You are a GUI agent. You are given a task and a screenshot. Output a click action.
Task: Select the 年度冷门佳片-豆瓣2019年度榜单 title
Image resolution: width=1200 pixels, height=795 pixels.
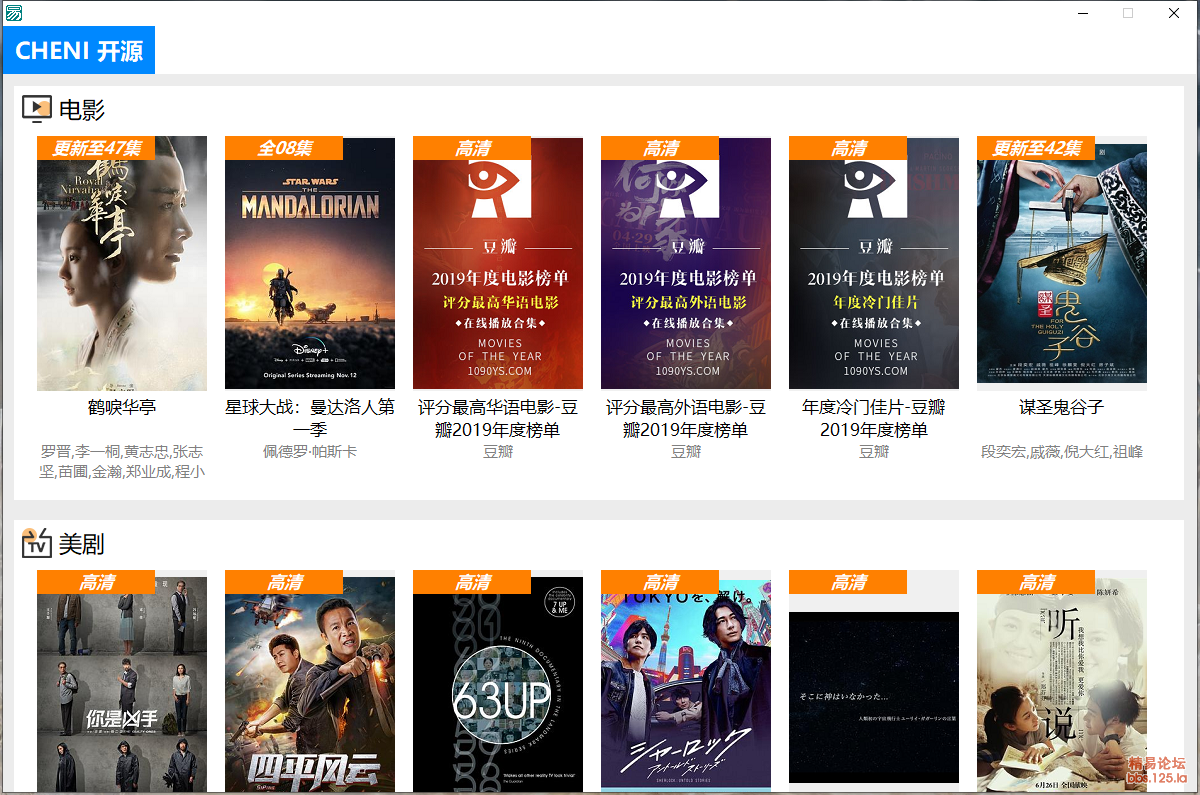click(x=874, y=418)
